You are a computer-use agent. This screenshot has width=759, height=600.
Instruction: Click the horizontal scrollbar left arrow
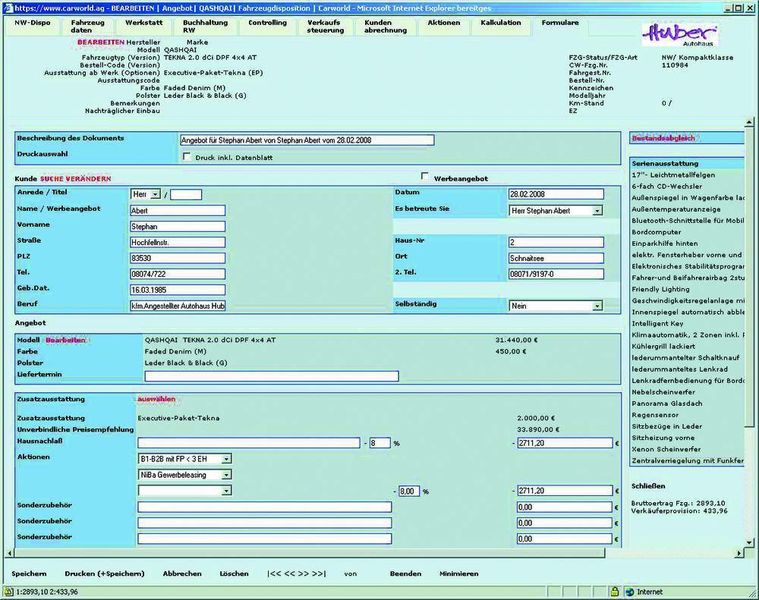click(10, 553)
